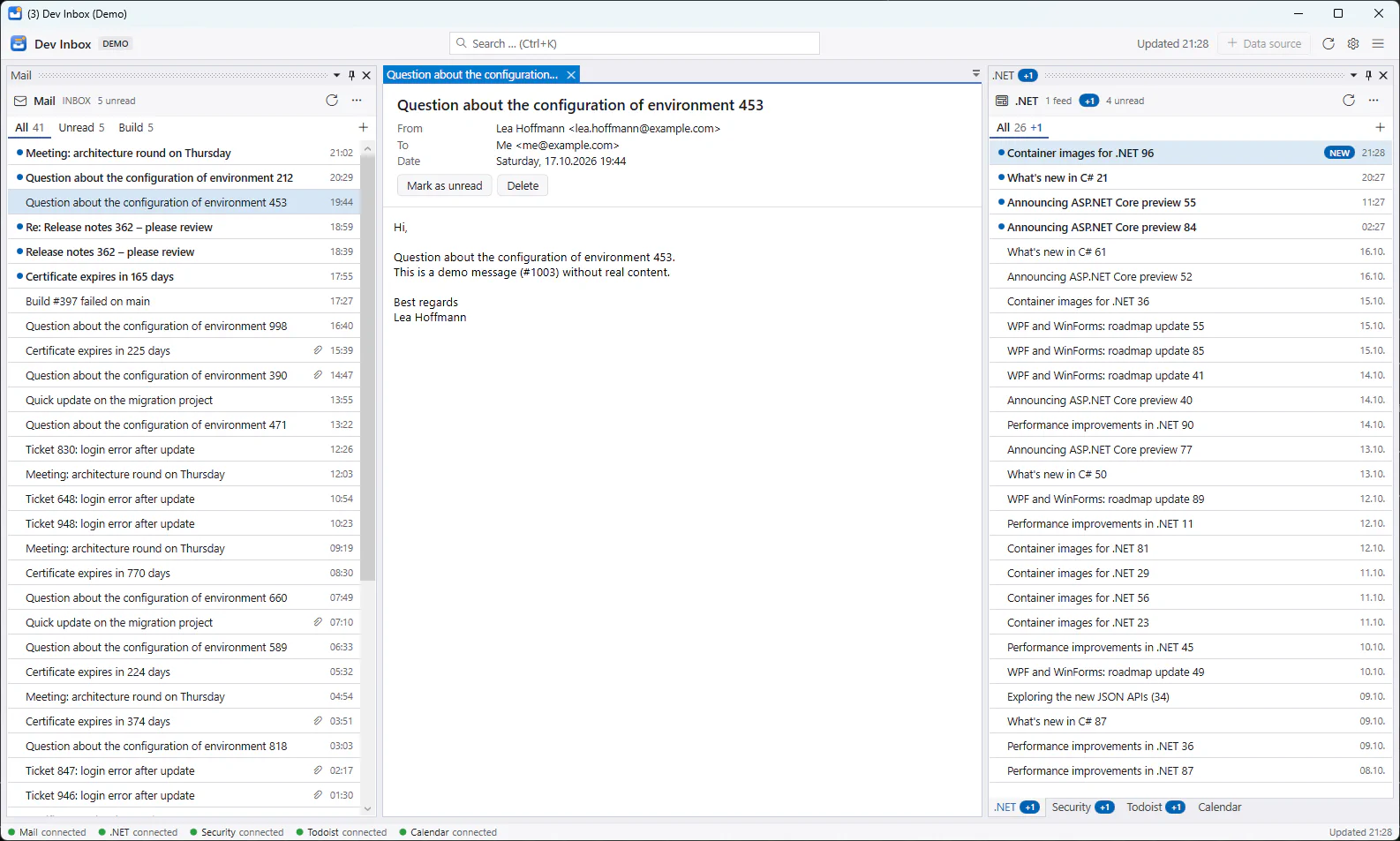Open the hamburger main menu
Viewport: 1400px width, 841px height.
point(1378,43)
